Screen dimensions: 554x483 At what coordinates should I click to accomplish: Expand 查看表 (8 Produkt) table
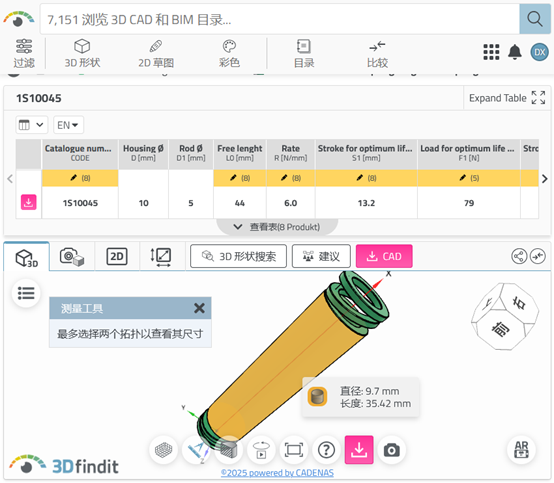277,227
